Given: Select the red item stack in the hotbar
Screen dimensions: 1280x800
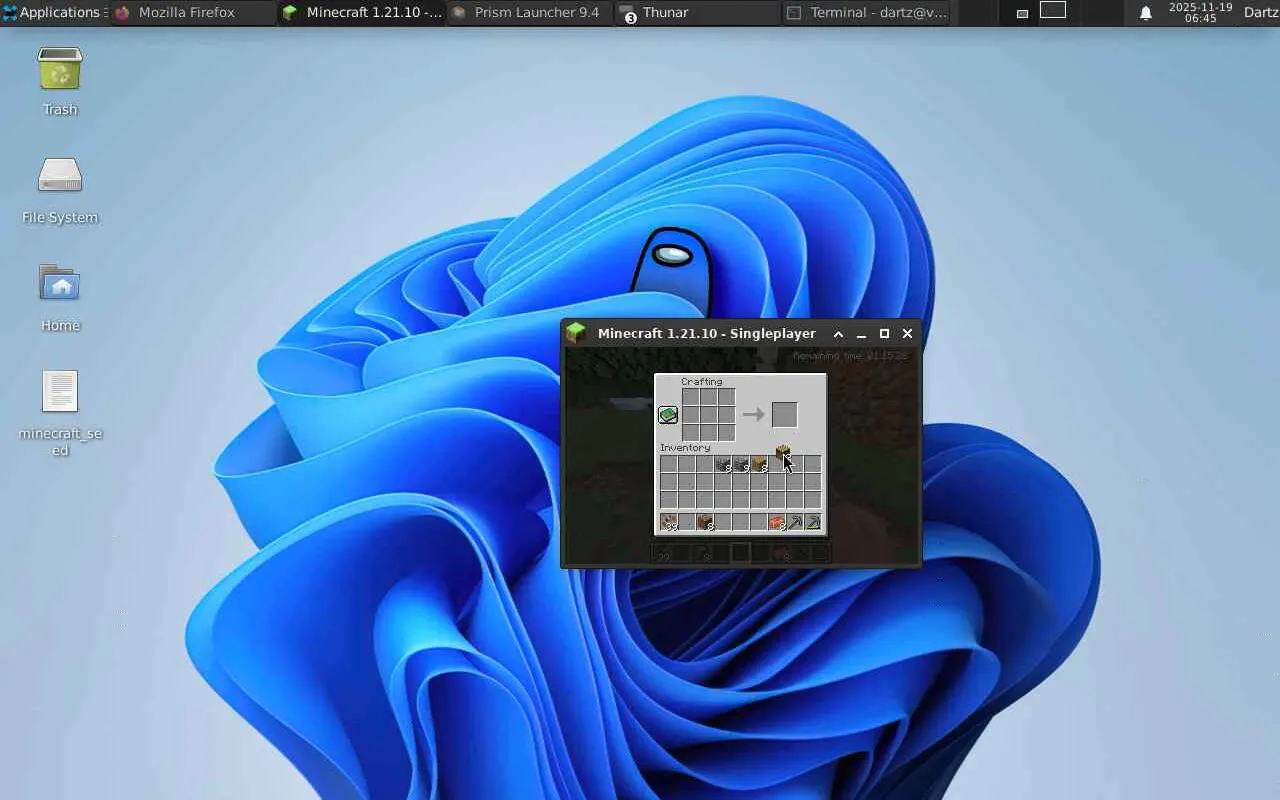Looking at the screenshot, I should coord(777,522).
